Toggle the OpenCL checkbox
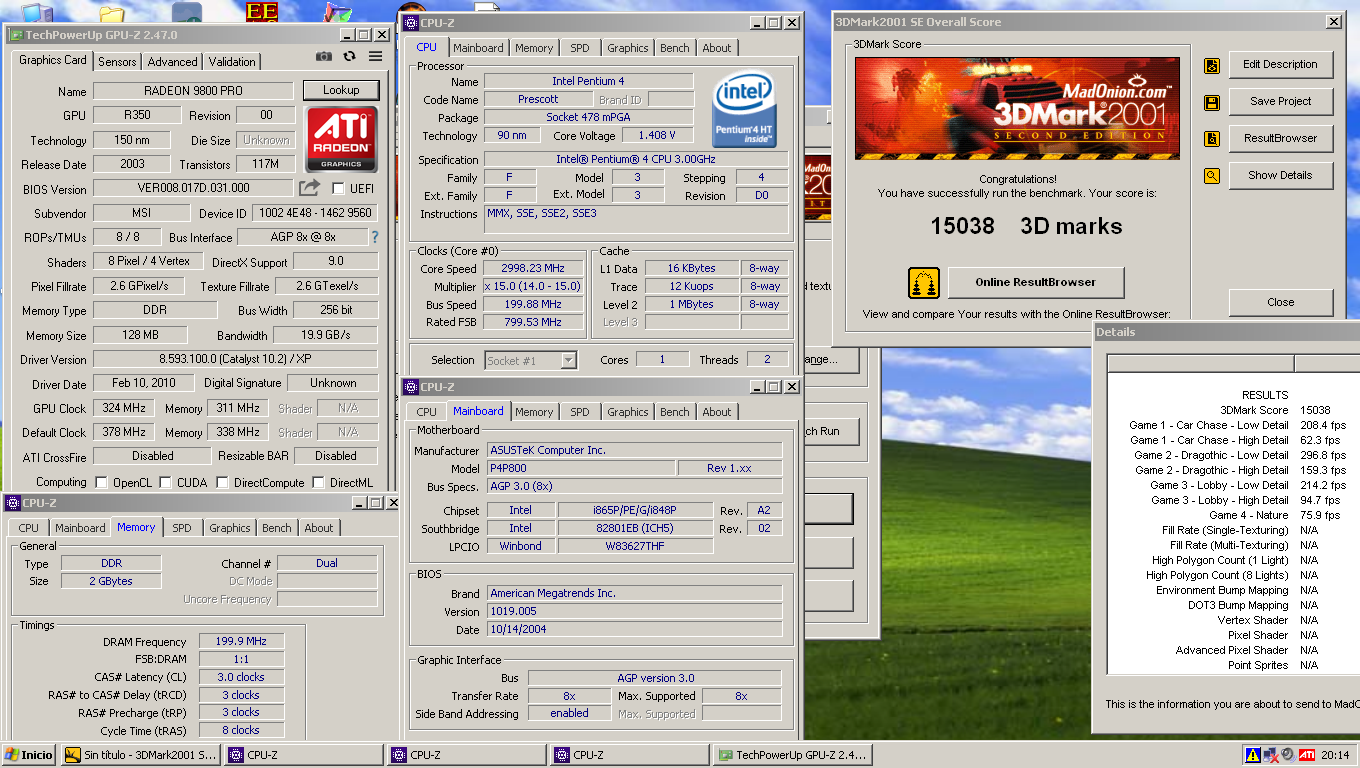 tap(101, 483)
